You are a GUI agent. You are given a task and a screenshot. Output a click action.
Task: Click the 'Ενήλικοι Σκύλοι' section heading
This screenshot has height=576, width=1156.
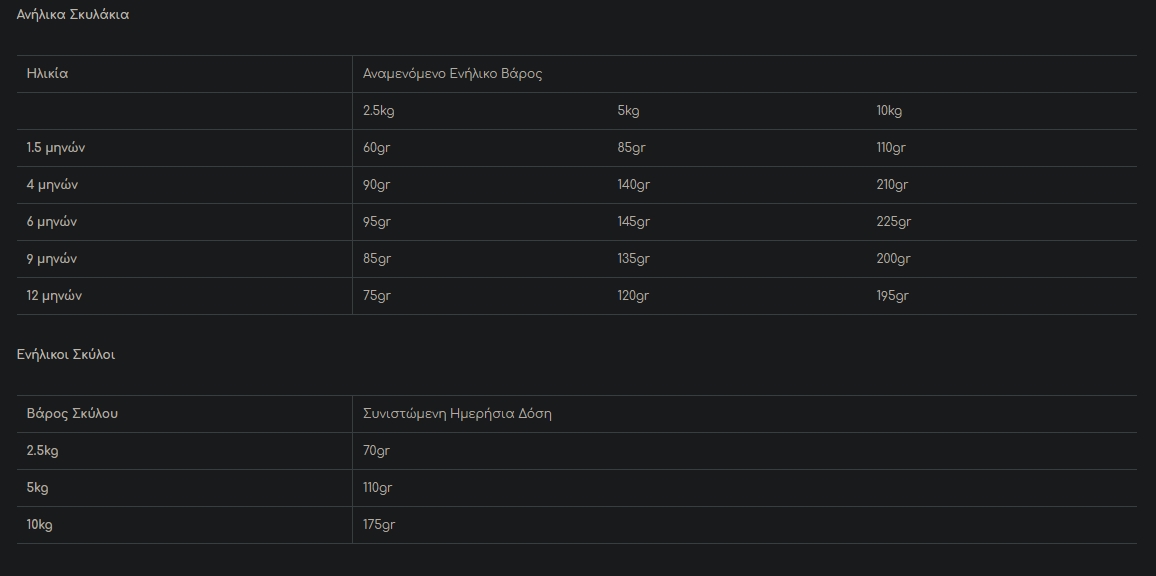click(66, 355)
